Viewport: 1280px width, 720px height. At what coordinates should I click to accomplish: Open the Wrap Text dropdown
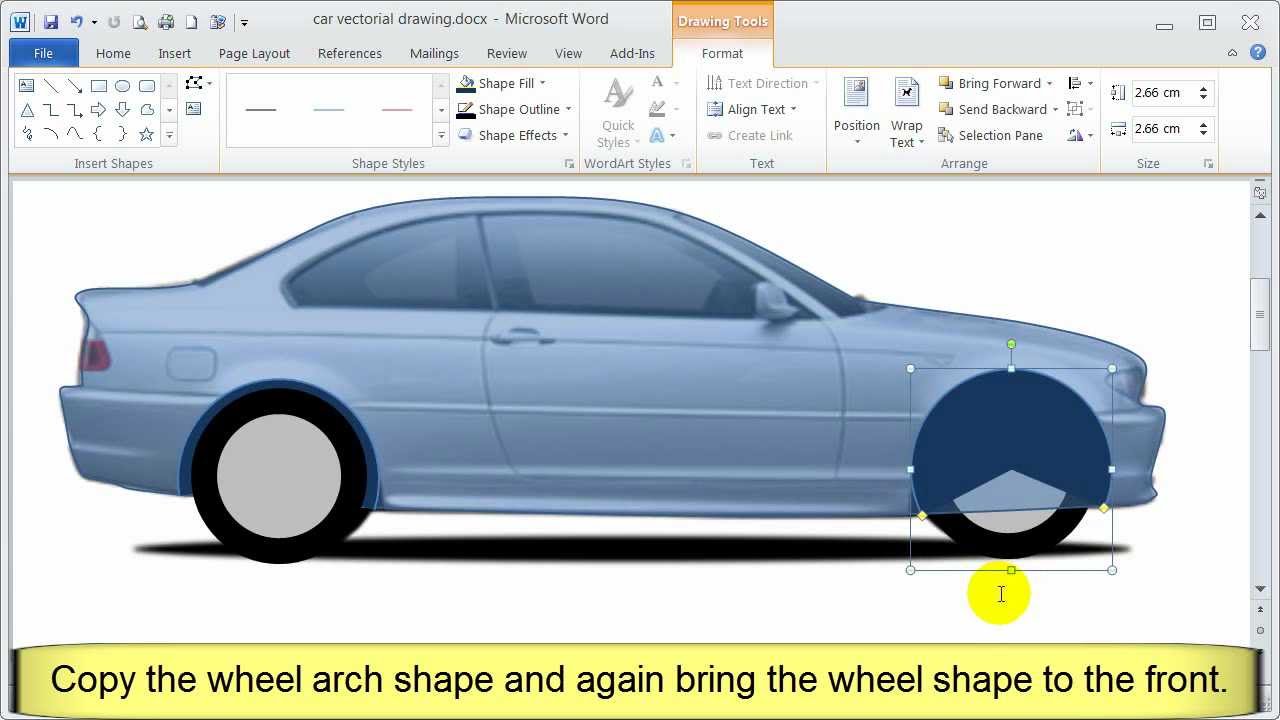[906, 112]
